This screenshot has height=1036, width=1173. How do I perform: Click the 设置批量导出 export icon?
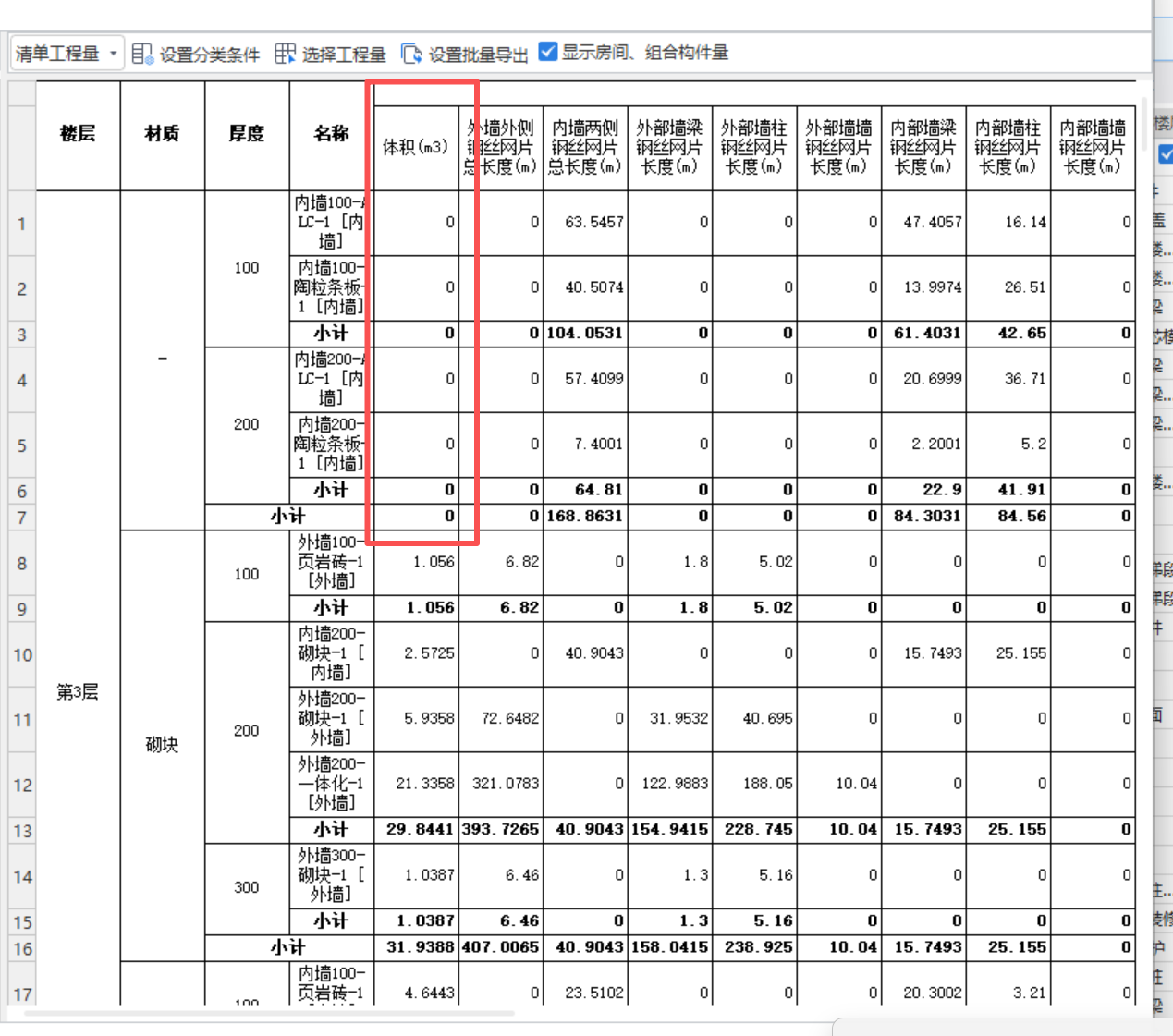click(411, 54)
